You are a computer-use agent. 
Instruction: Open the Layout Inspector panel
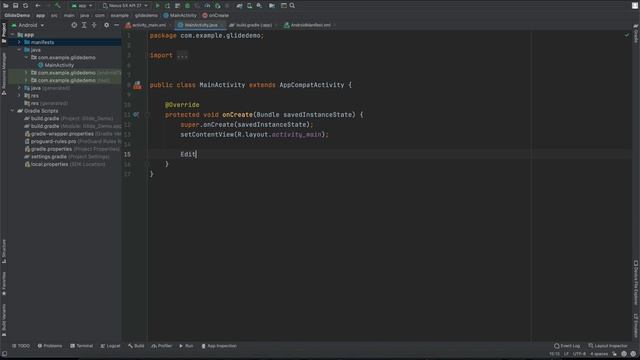(x=608, y=346)
